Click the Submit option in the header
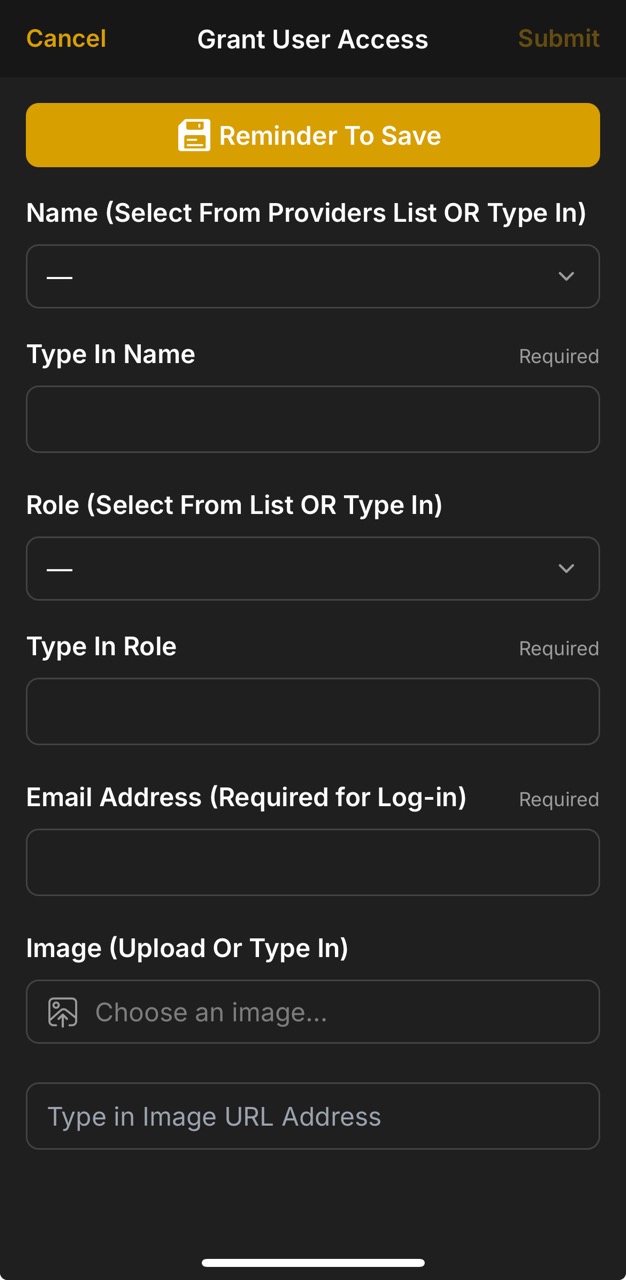This screenshot has width=626, height=1280. click(x=558, y=38)
